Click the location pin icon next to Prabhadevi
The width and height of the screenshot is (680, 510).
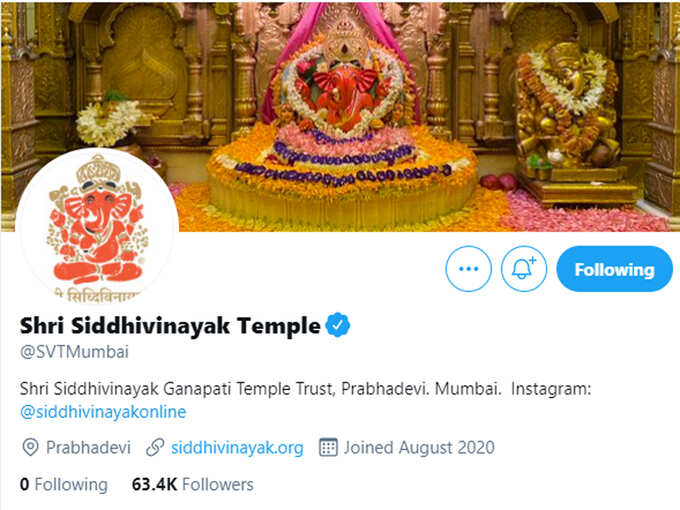[x=30, y=448]
